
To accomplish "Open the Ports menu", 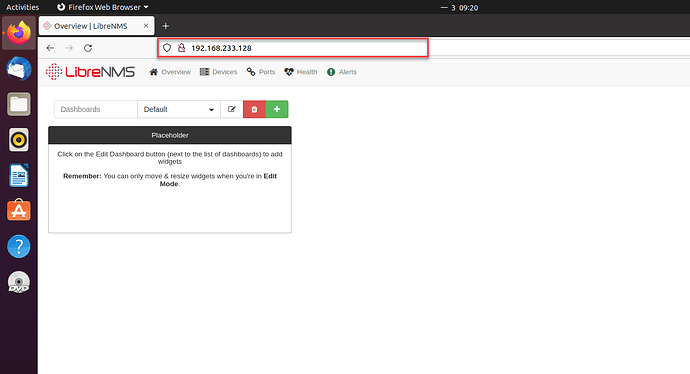I will (x=261, y=72).
